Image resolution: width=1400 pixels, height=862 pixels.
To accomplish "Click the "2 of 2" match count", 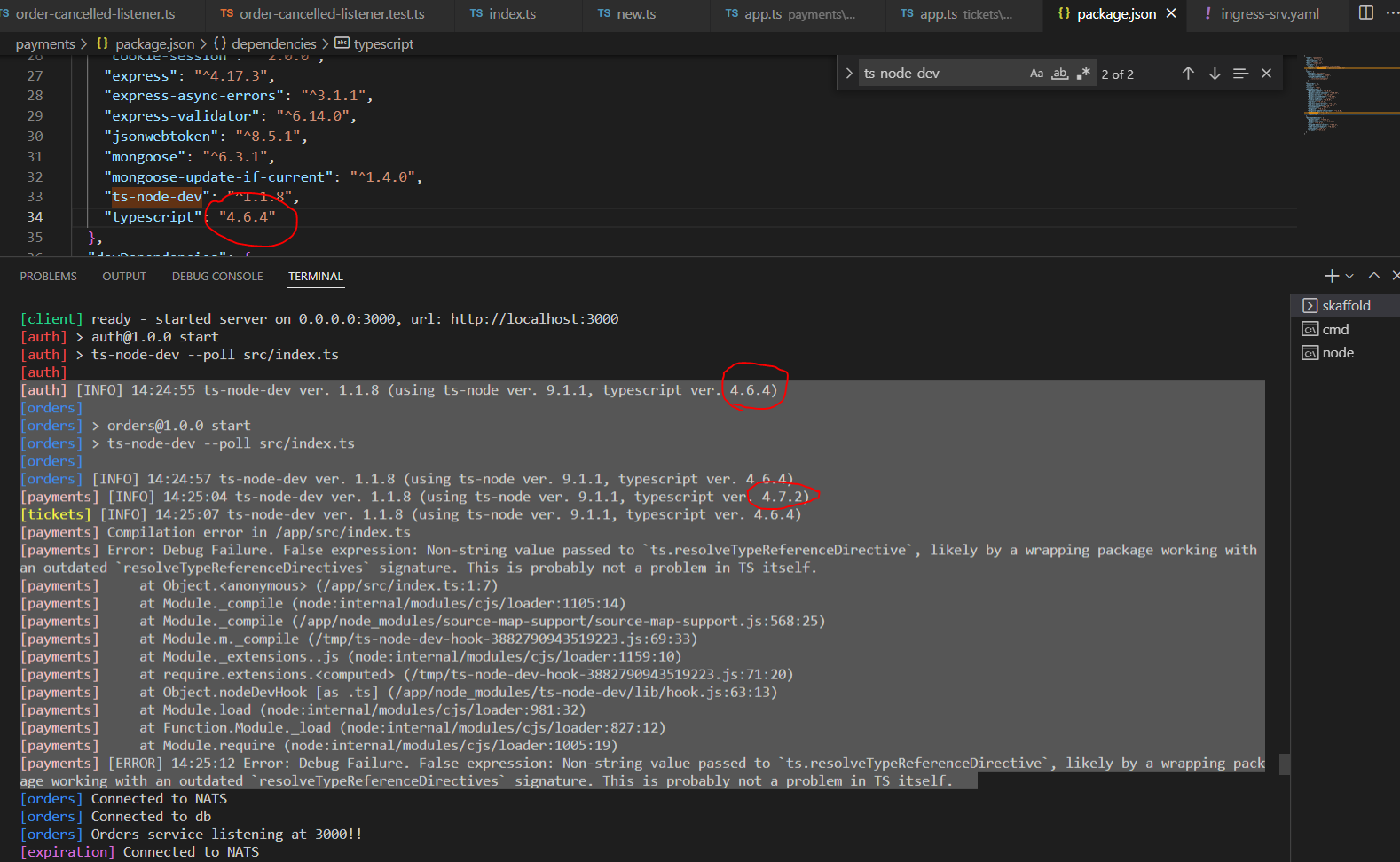I will tap(1118, 74).
